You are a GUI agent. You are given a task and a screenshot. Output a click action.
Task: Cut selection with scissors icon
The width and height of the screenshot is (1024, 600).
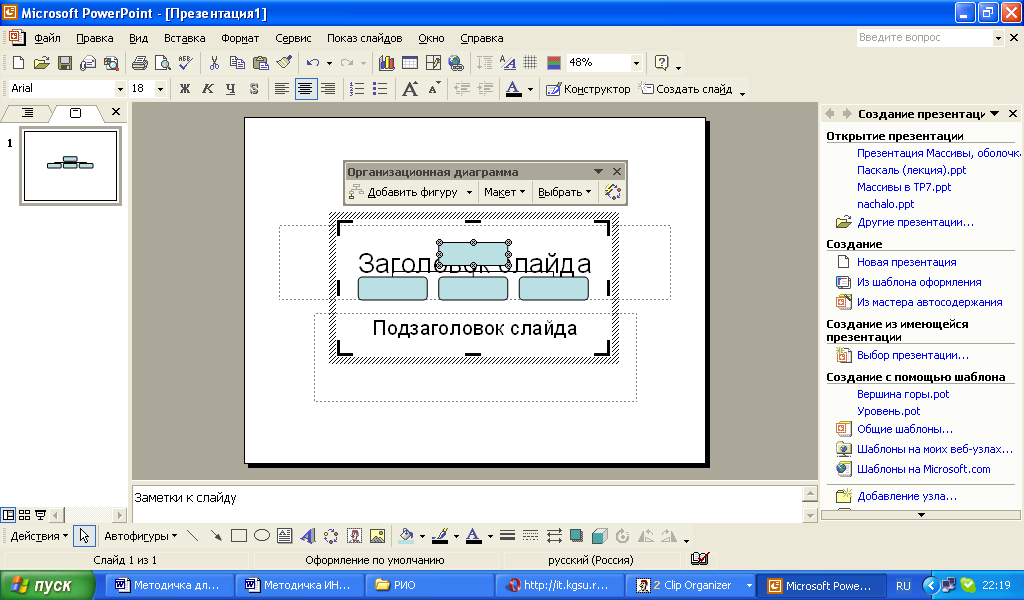point(214,63)
